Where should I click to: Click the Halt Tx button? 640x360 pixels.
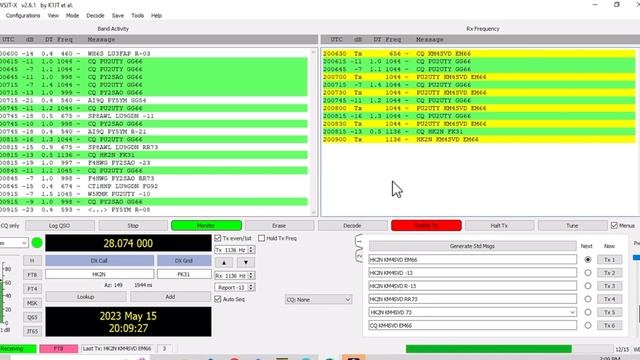[x=499, y=225]
